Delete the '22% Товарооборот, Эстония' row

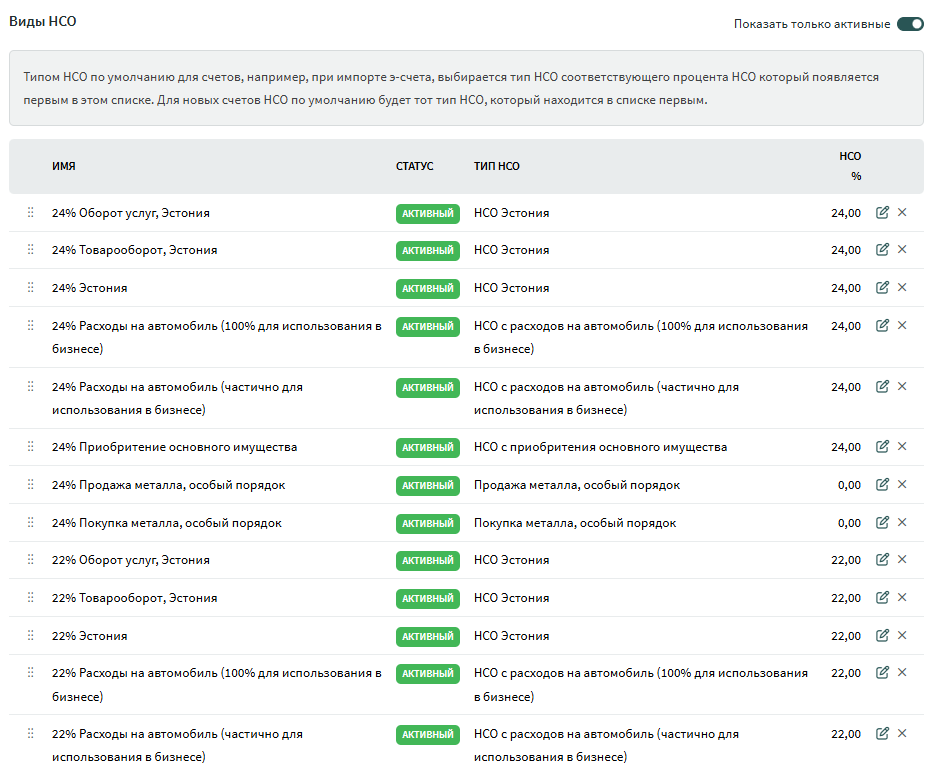pos(902,598)
